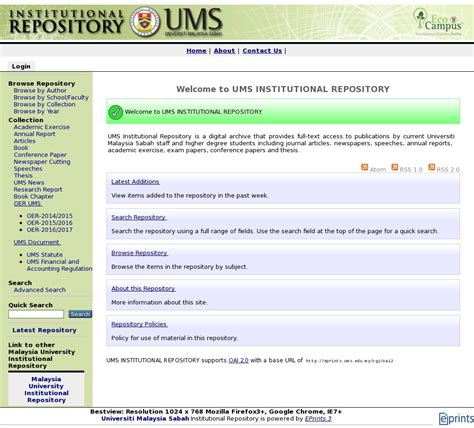Open Search Repository link

(x=139, y=217)
